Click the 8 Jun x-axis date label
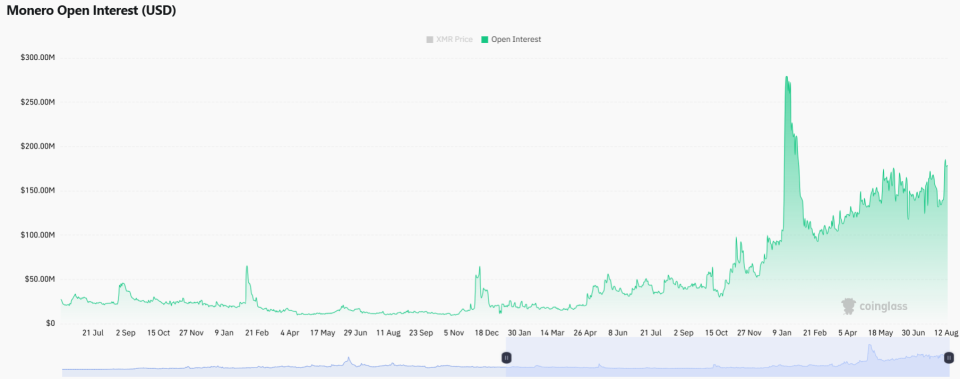The width and height of the screenshot is (960, 379). tap(617, 333)
